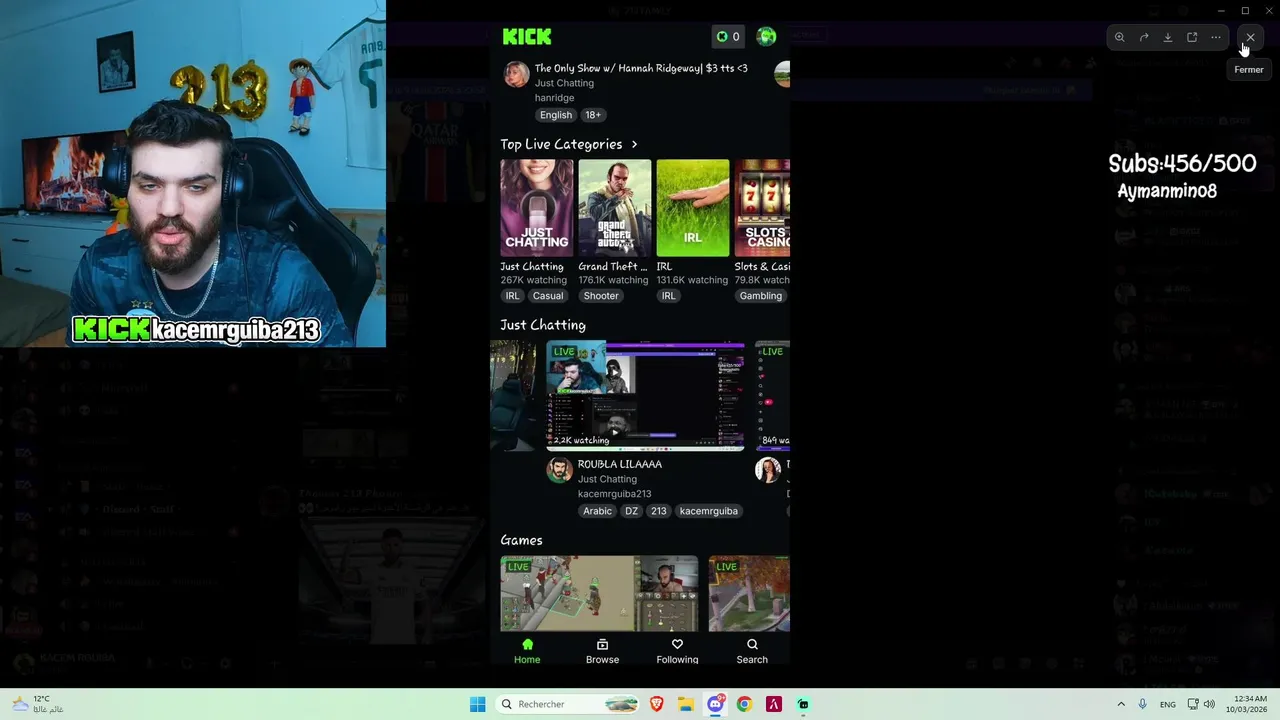Open the Windows Start menu
The height and width of the screenshot is (720, 1280).
click(478, 704)
